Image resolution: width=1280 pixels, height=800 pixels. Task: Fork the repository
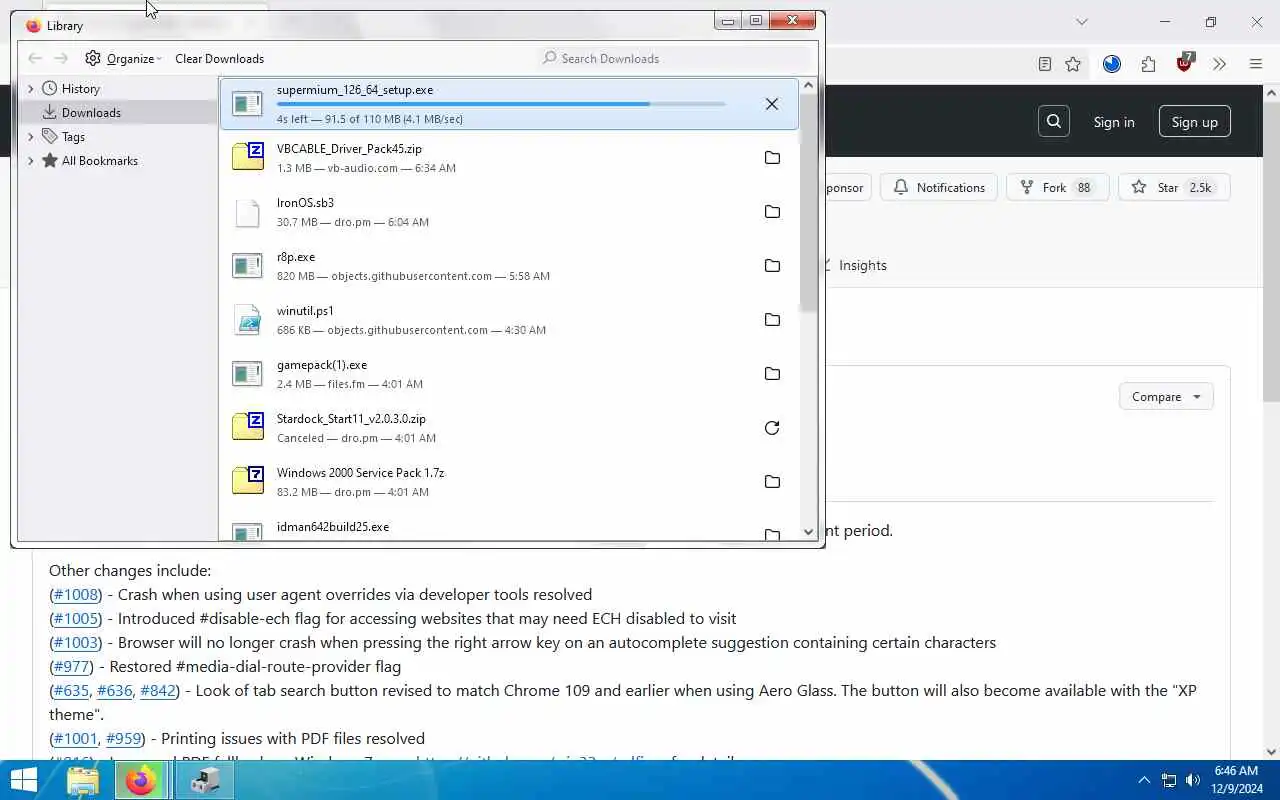(1057, 188)
